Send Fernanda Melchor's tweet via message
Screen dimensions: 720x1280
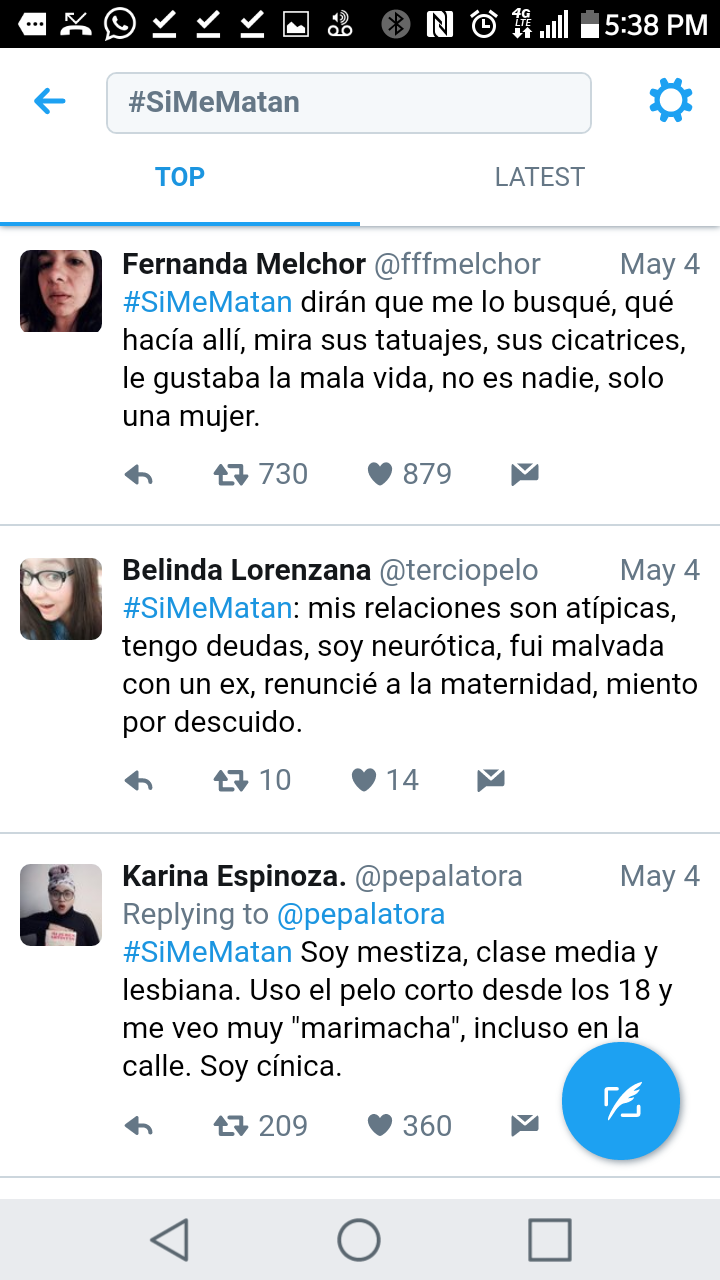(x=525, y=475)
